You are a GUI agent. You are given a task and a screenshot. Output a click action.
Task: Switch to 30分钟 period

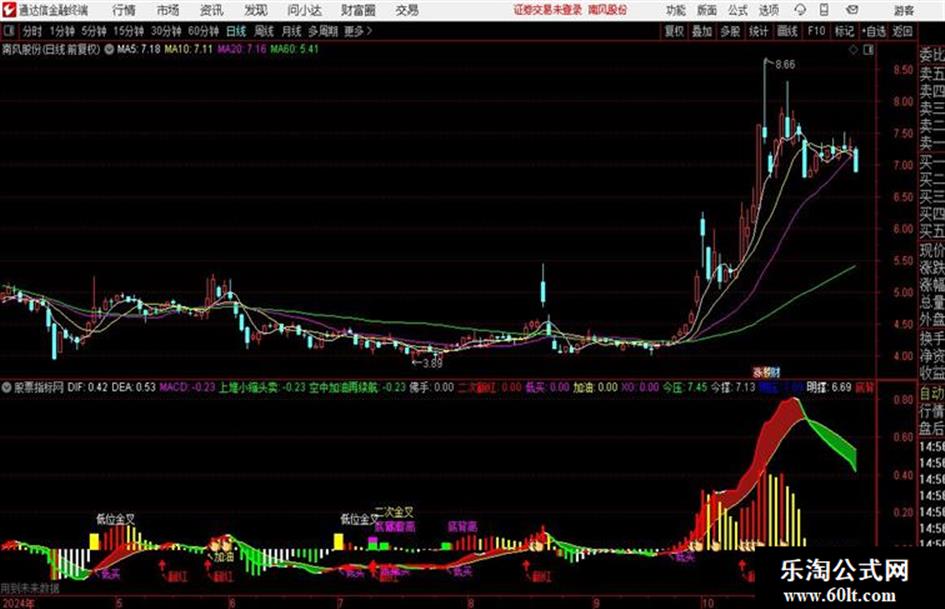coord(166,31)
